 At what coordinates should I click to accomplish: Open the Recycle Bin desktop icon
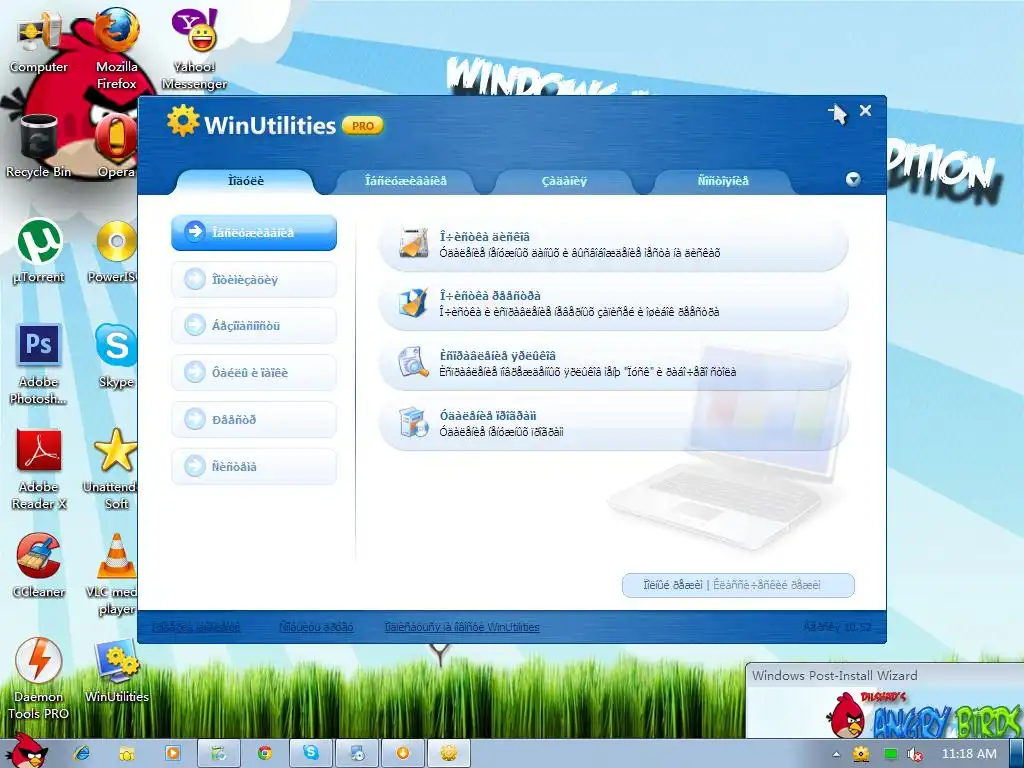pos(39,146)
